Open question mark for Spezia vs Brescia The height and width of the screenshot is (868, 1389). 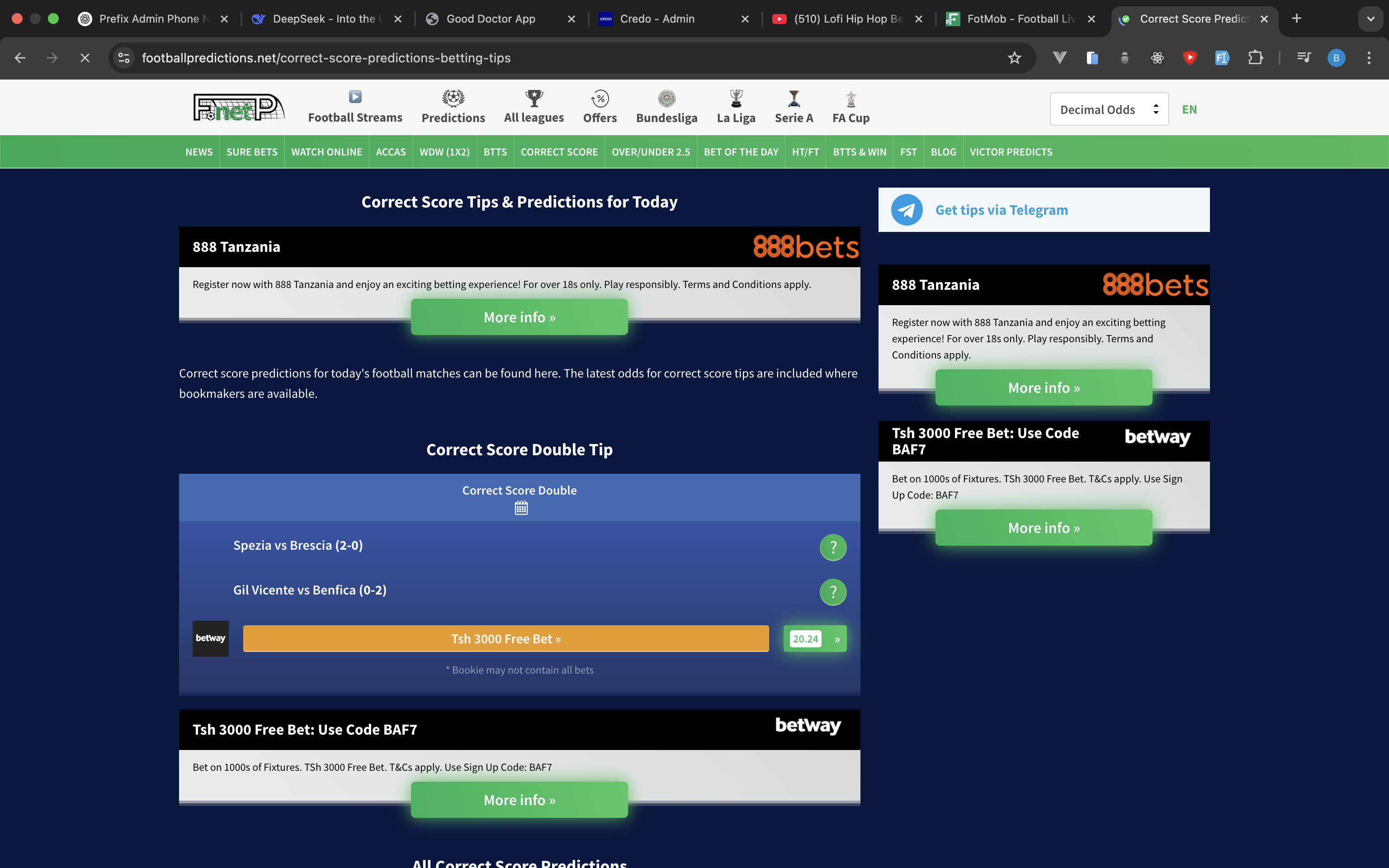click(x=833, y=547)
